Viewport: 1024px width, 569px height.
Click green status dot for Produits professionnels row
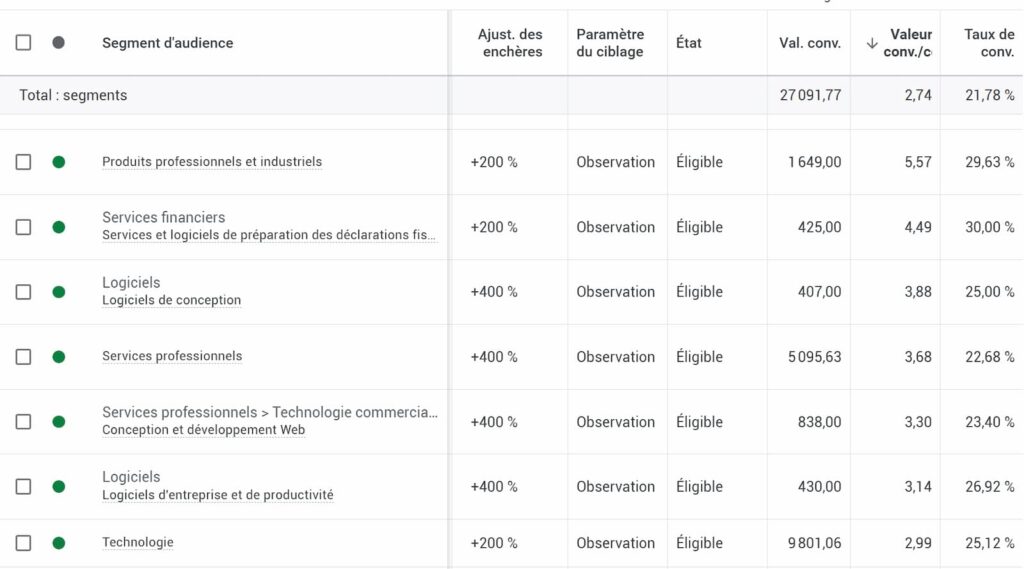point(59,162)
